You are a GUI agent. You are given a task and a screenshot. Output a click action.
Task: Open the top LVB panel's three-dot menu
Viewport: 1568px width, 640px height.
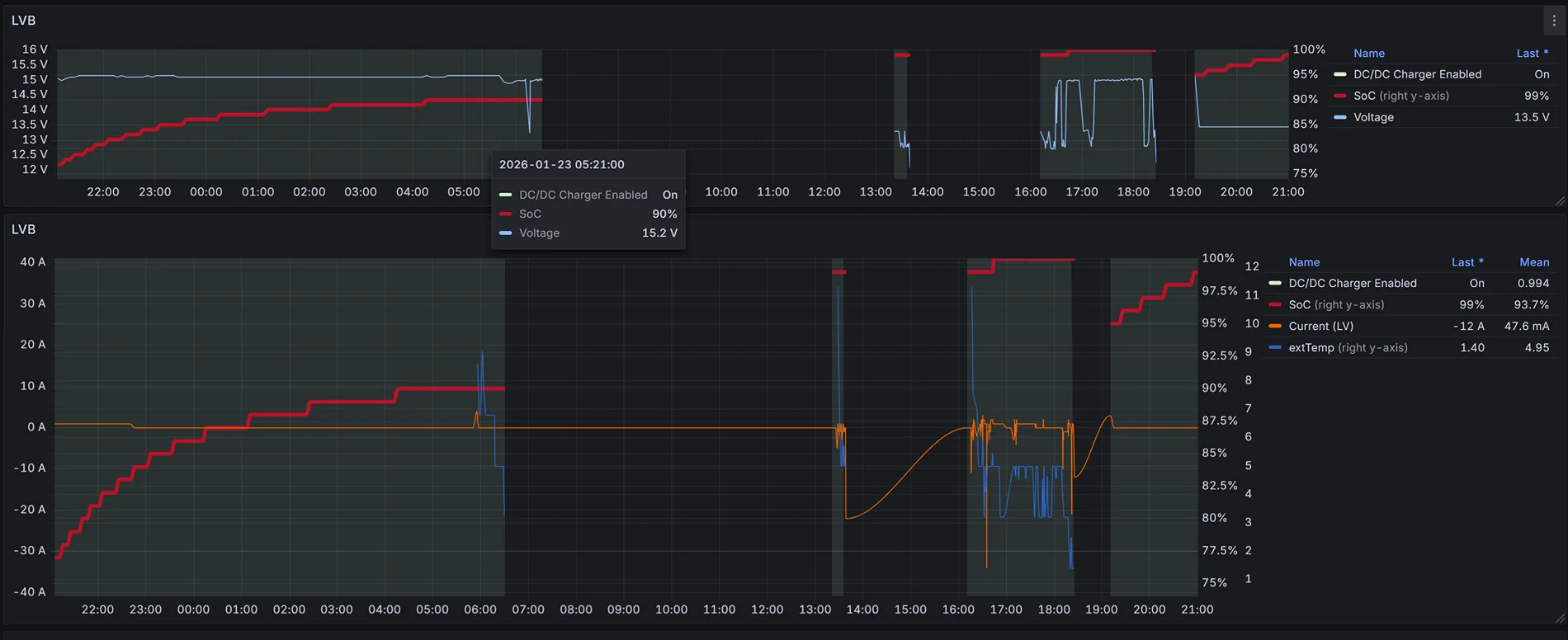(1554, 21)
